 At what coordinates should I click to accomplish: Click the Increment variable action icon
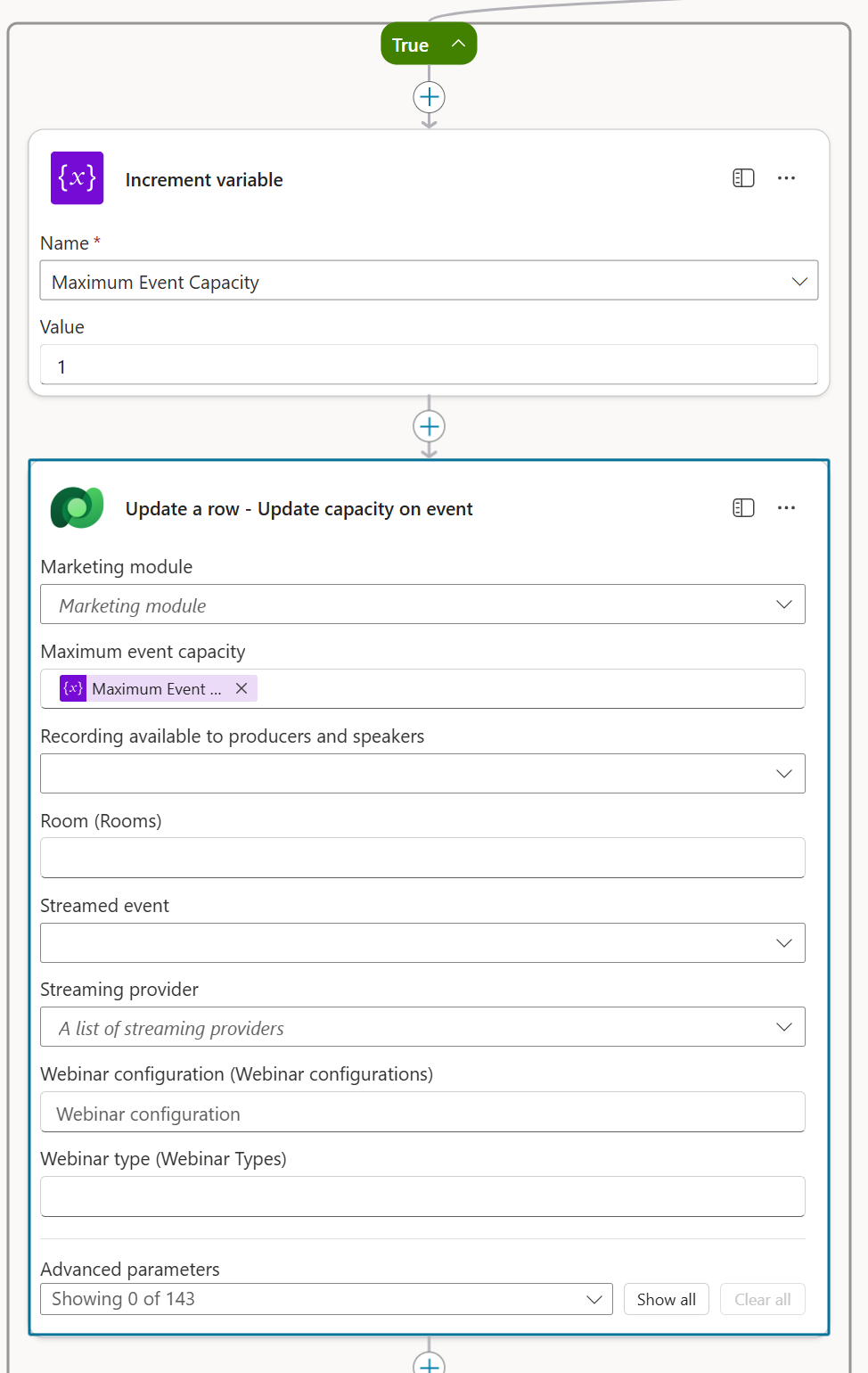coord(77,178)
